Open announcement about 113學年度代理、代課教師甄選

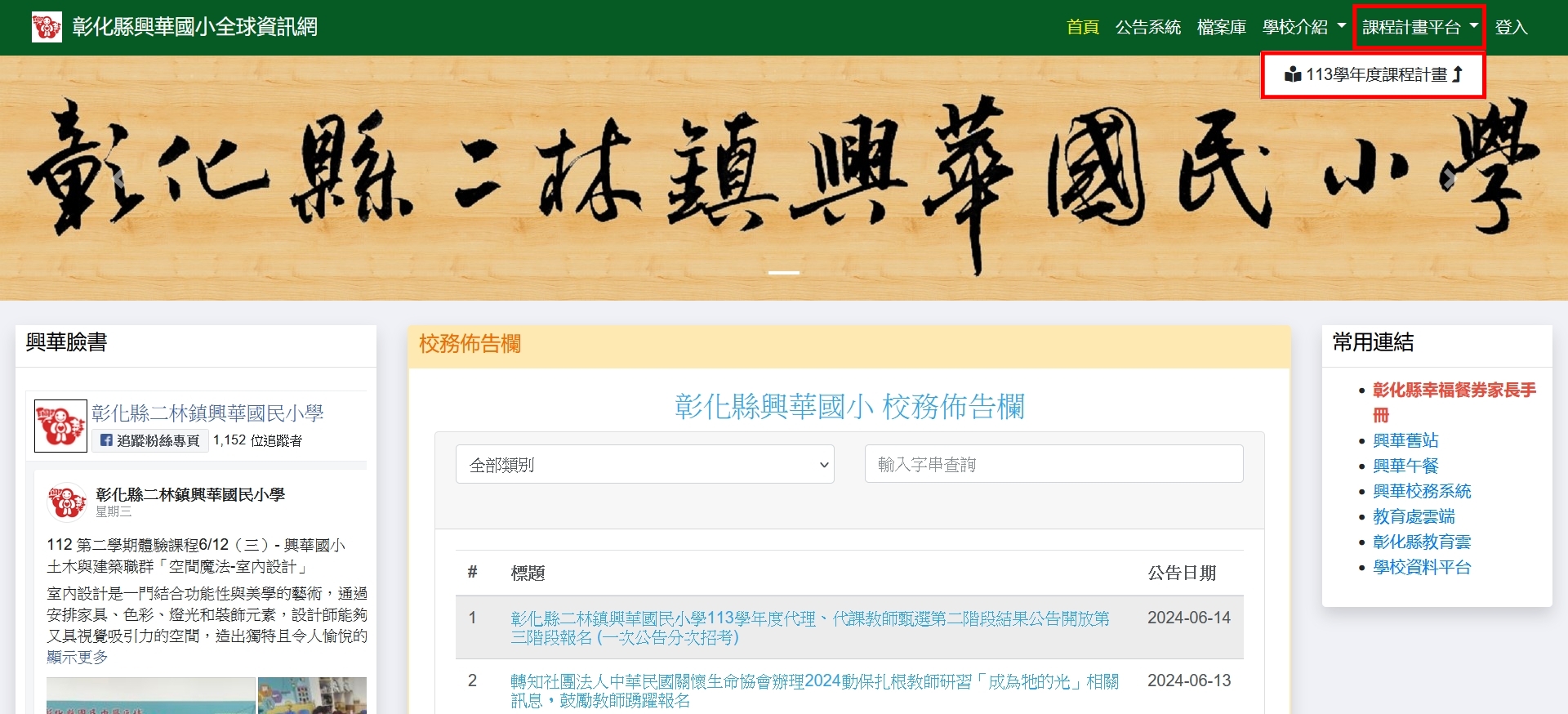tap(810, 628)
